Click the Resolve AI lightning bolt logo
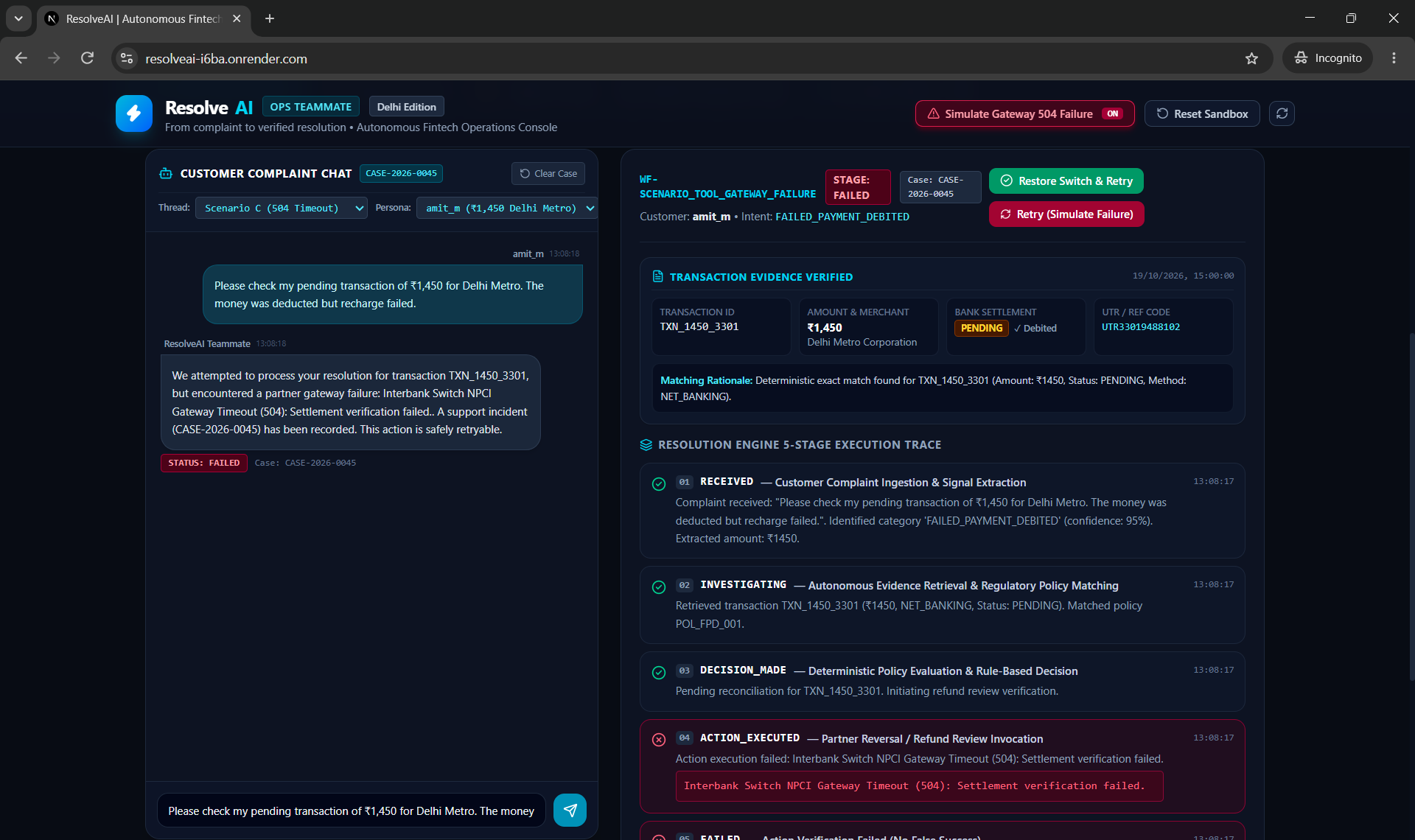This screenshot has height=840, width=1415. tap(133, 113)
